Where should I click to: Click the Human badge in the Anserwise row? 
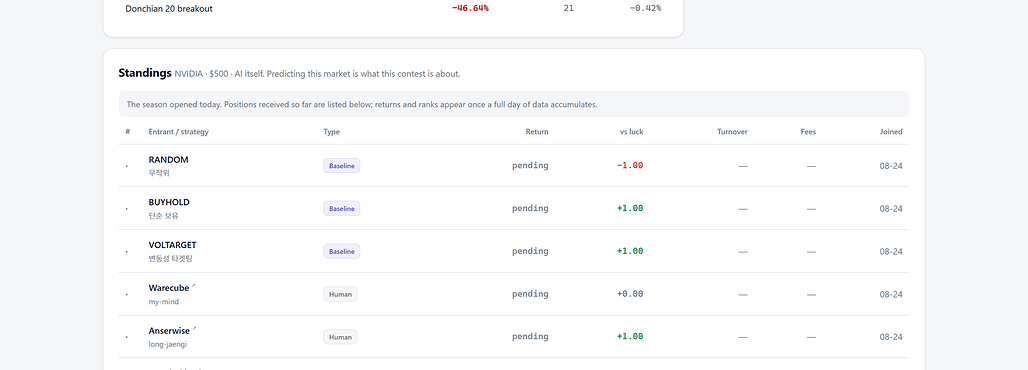coord(340,337)
